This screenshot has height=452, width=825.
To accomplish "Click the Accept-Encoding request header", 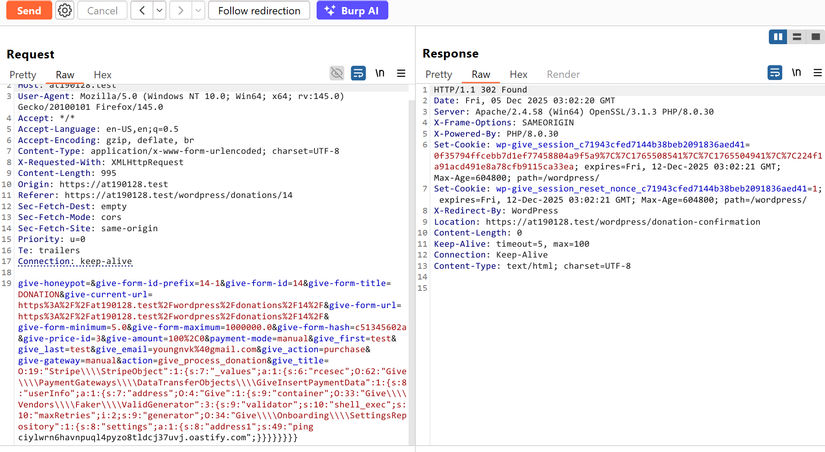I will 106,140.
